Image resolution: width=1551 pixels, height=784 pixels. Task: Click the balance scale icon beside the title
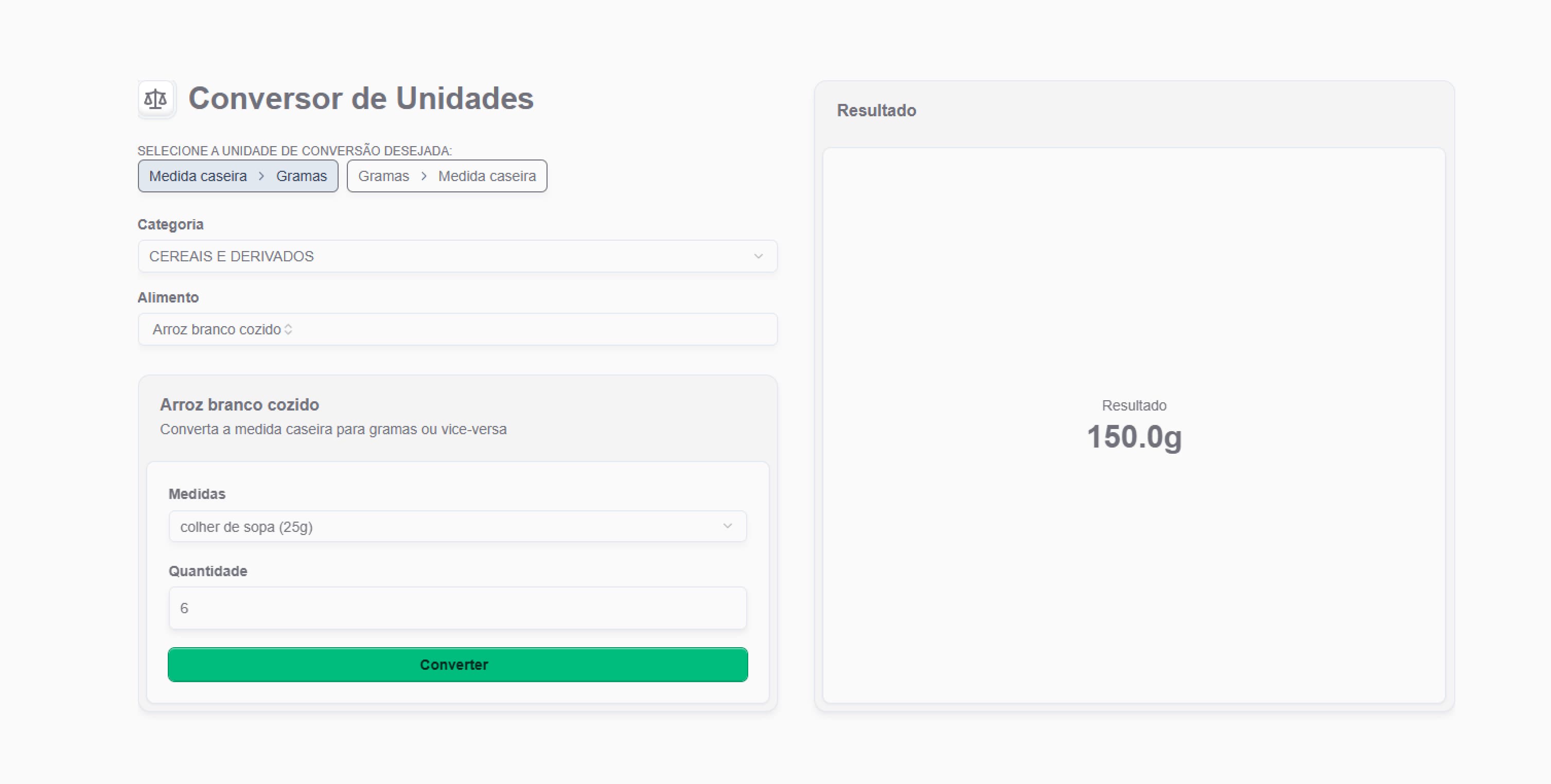coord(156,99)
